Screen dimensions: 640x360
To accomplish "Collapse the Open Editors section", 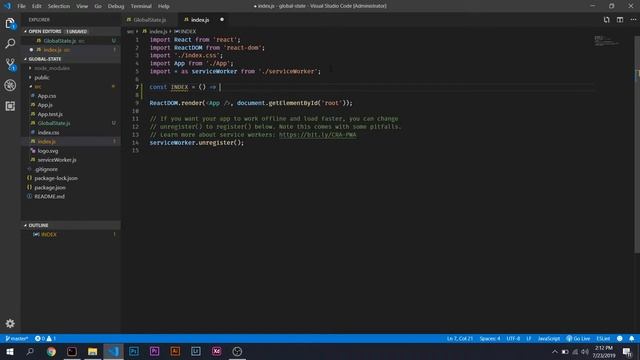I will (x=71, y=31).
